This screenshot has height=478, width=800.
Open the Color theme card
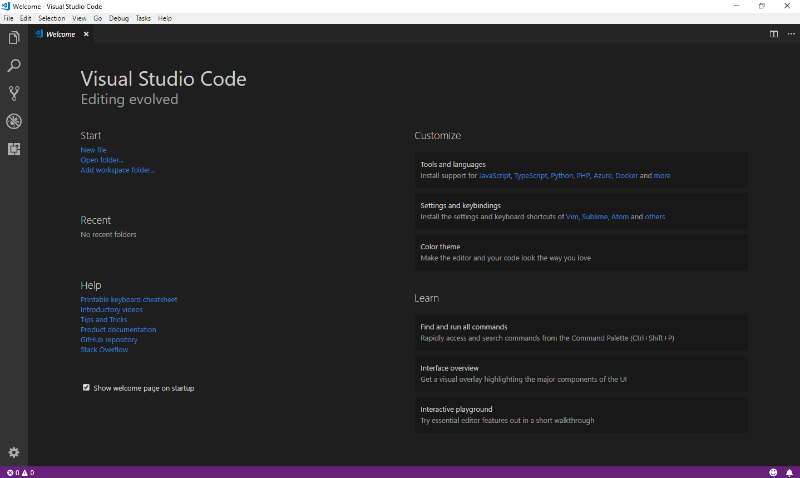[581, 252]
